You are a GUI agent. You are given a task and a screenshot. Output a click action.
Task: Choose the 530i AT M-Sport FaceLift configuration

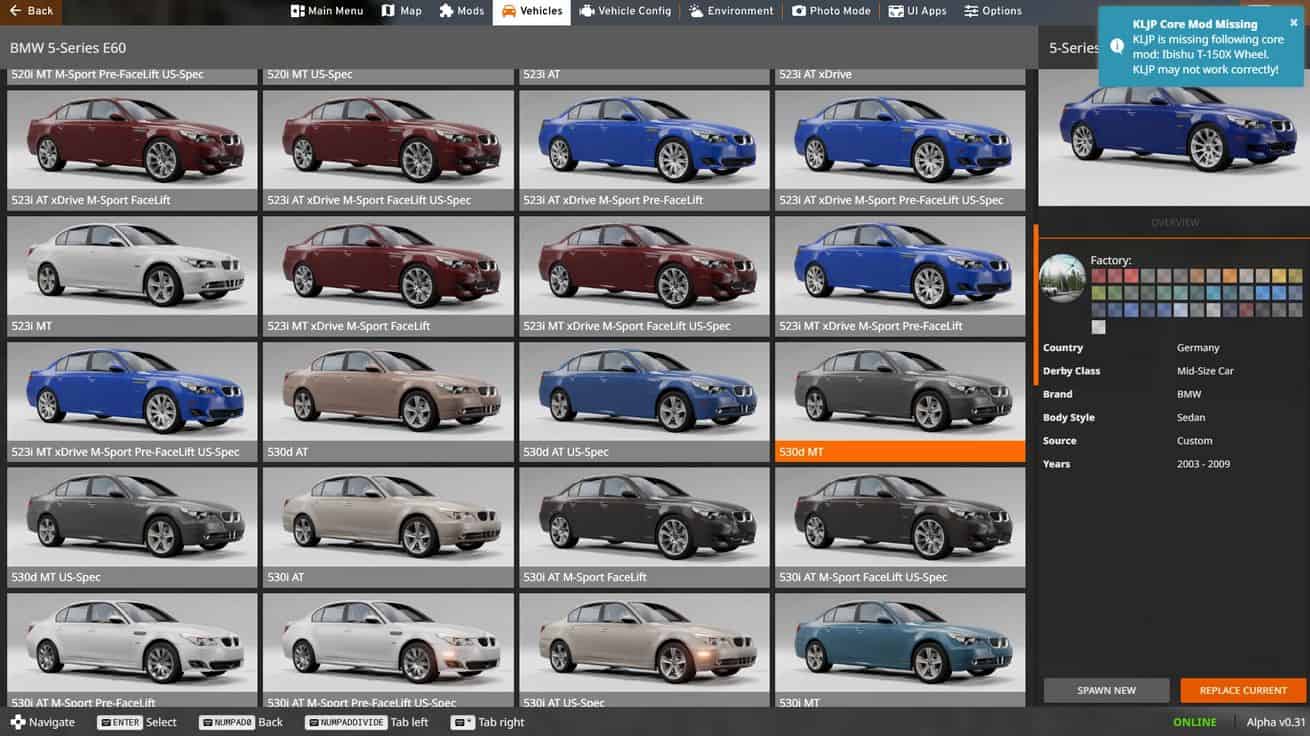click(644, 526)
